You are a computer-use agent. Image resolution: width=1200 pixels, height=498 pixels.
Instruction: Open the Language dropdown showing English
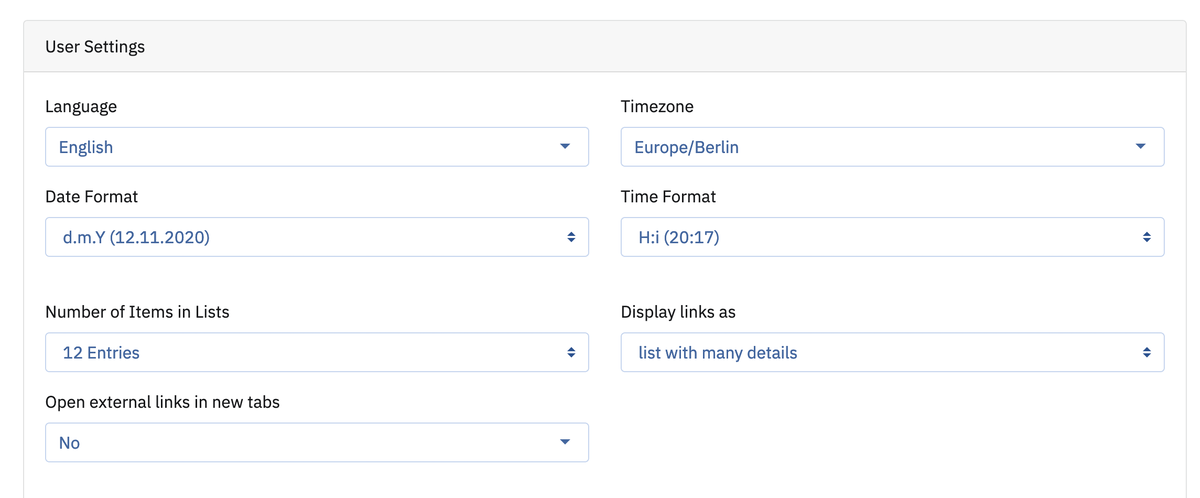[300, 147]
